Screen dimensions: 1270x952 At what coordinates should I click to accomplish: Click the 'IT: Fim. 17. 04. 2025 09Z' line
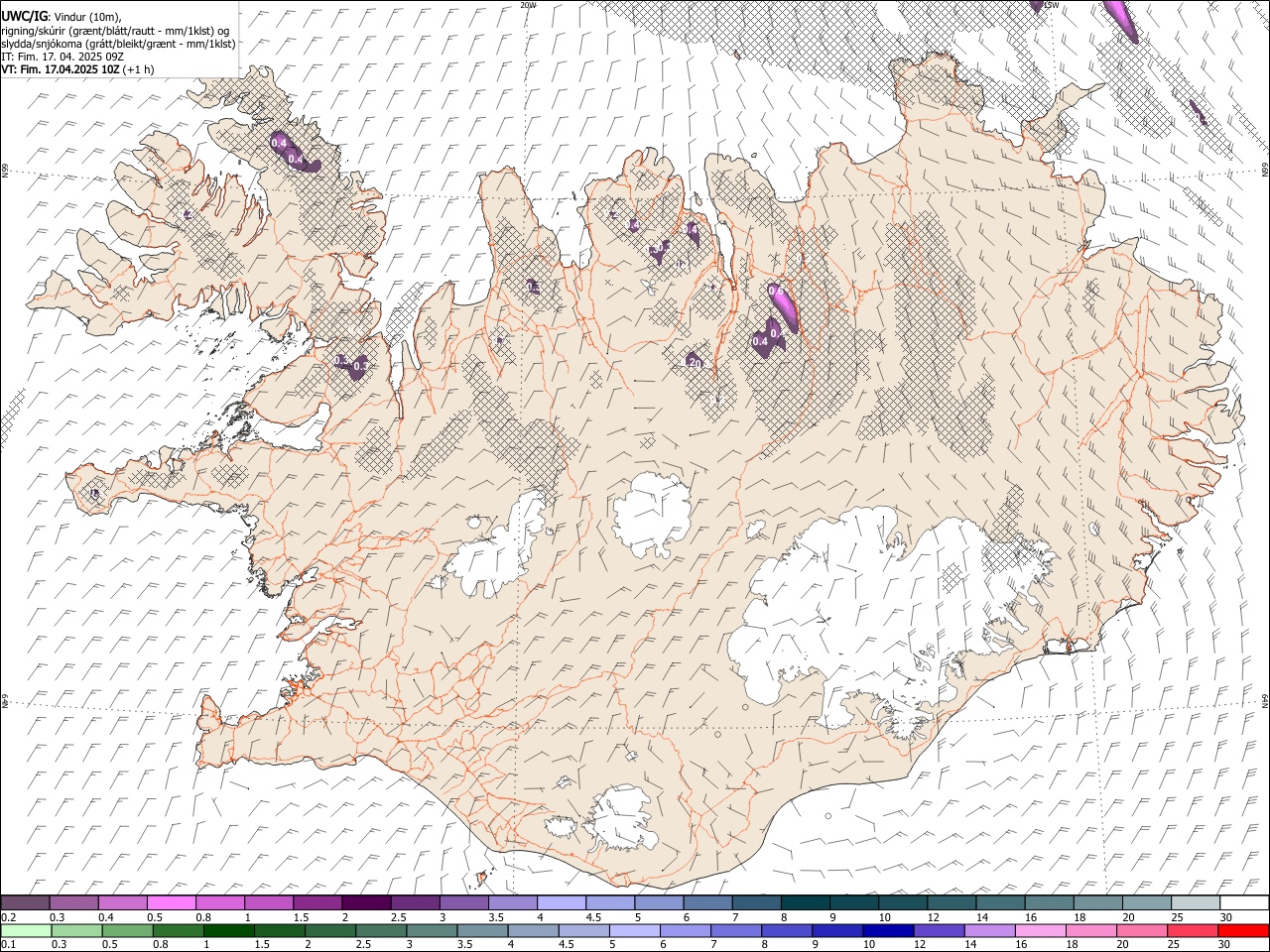[63, 58]
